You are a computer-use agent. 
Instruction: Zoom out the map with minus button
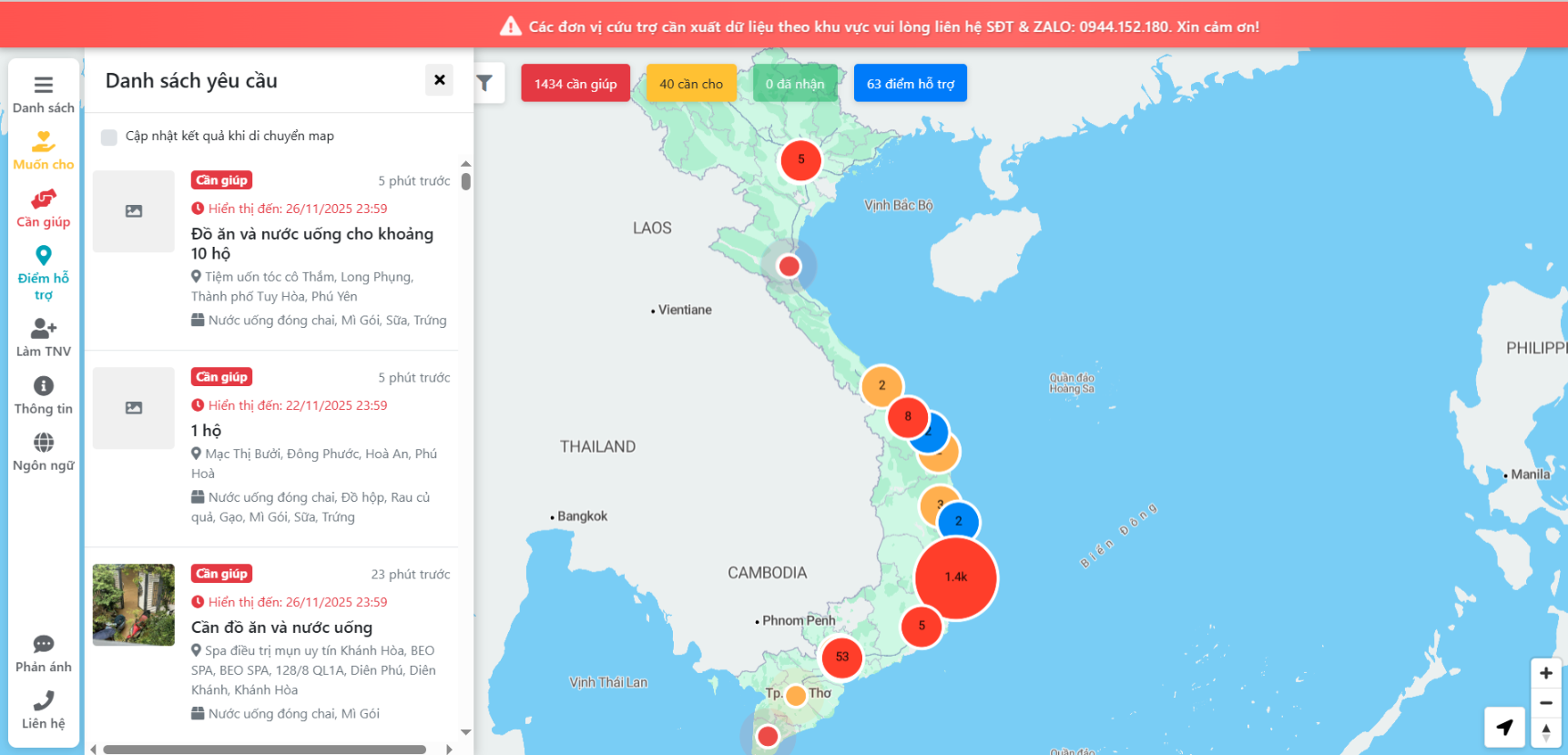[x=1546, y=703]
